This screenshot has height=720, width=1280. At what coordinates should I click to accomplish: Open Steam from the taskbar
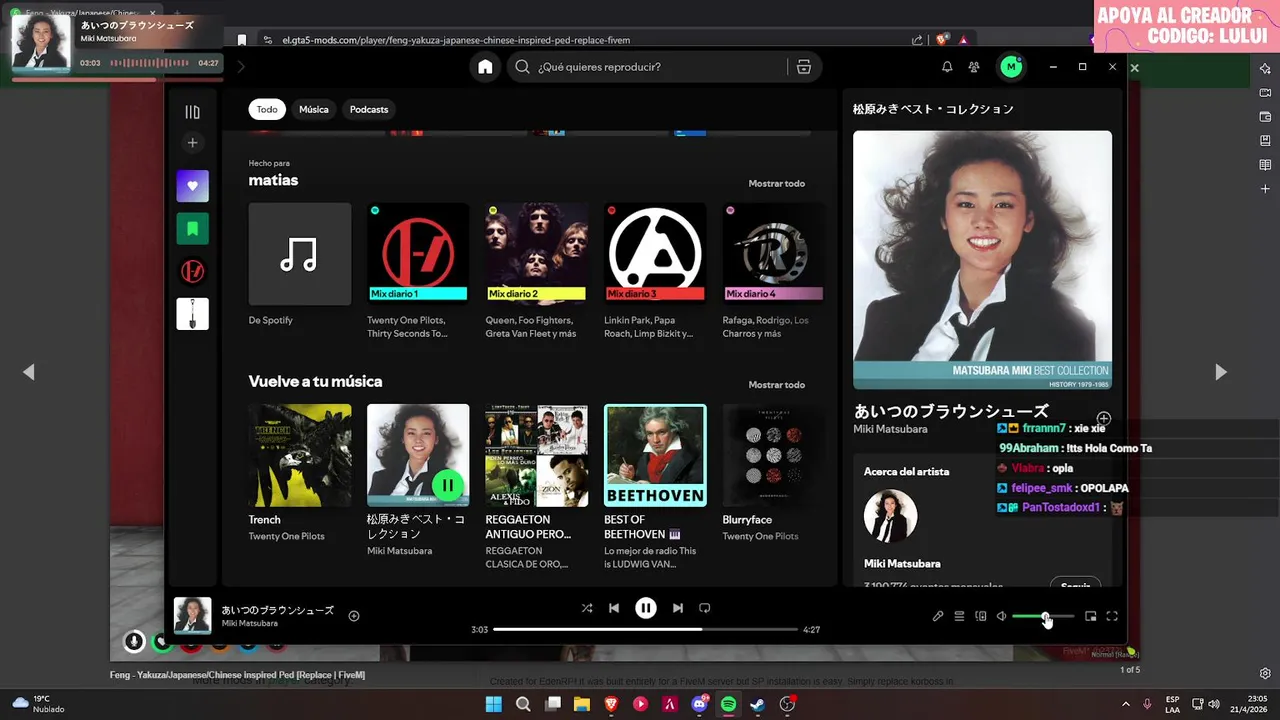tap(758, 704)
